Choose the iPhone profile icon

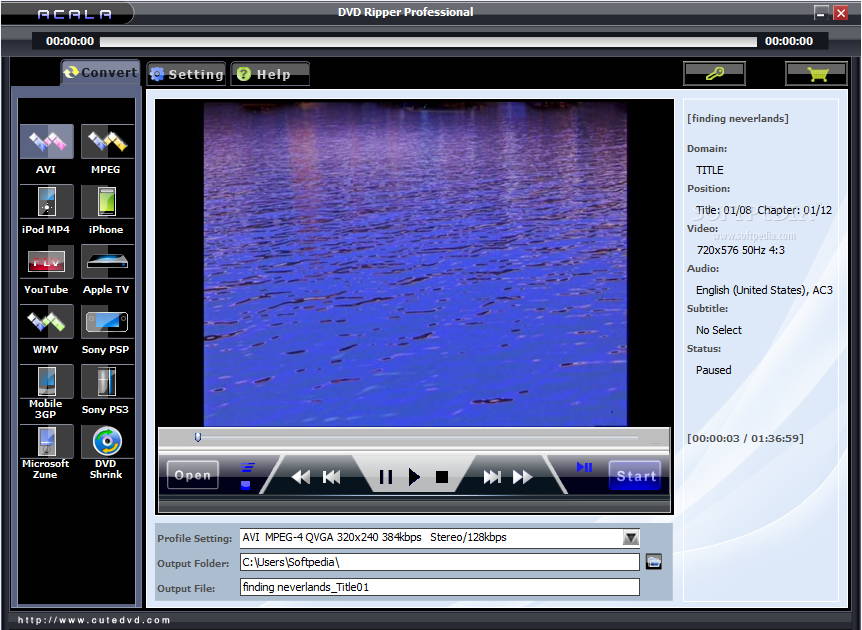point(107,202)
